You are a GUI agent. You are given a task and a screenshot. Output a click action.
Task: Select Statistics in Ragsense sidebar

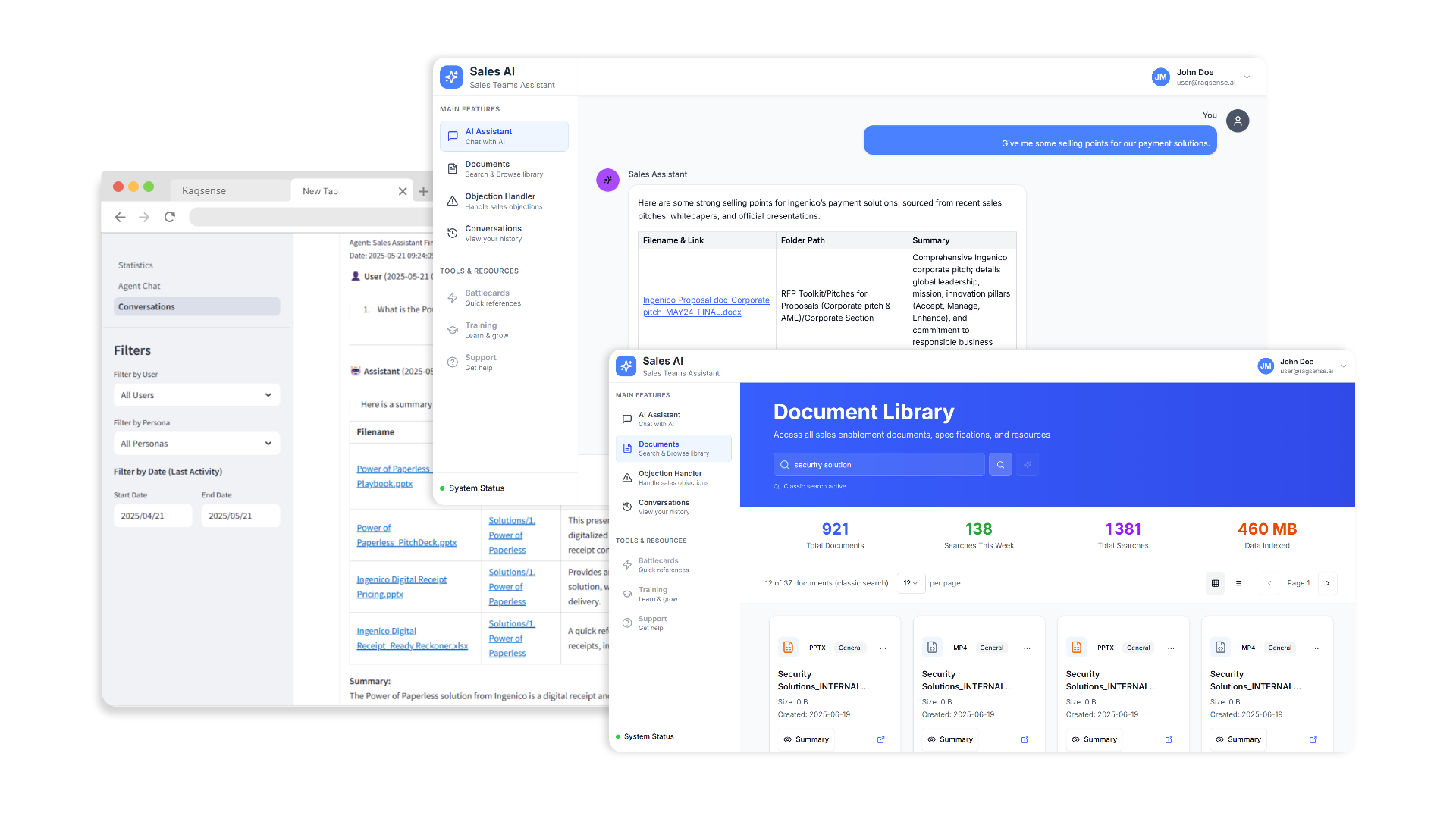[x=136, y=265]
